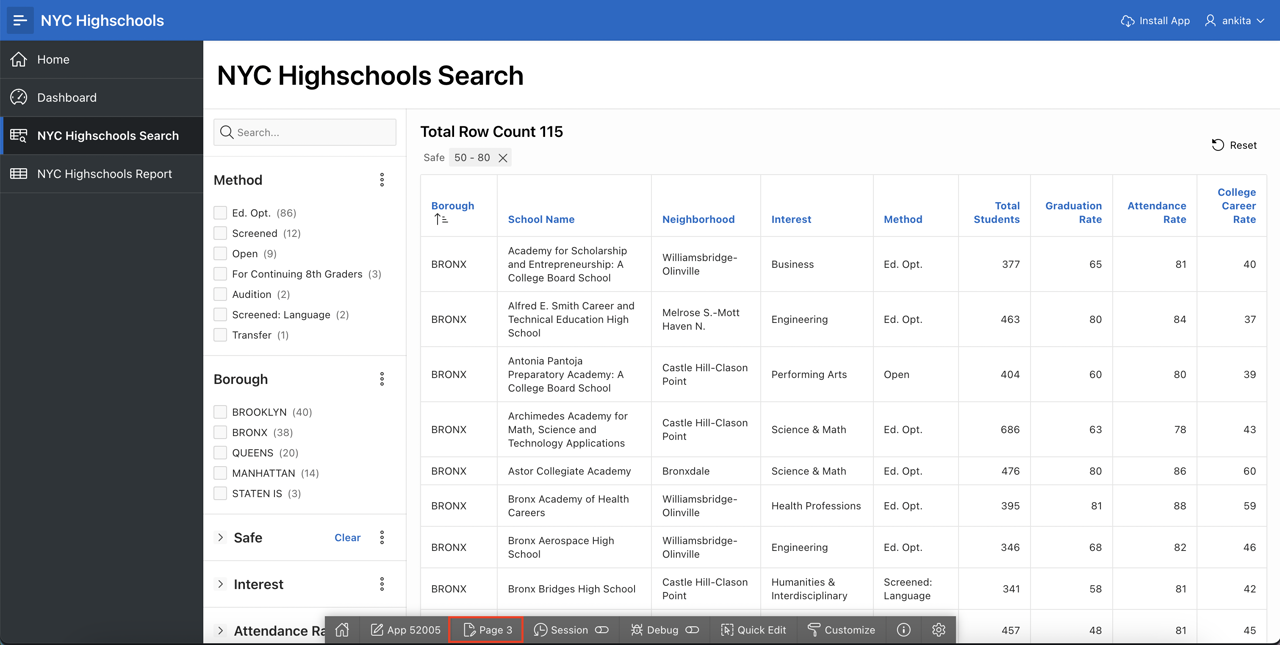Open NYC Highschools Report page
This screenshot has width=1280, height=645.
(104, 174)
